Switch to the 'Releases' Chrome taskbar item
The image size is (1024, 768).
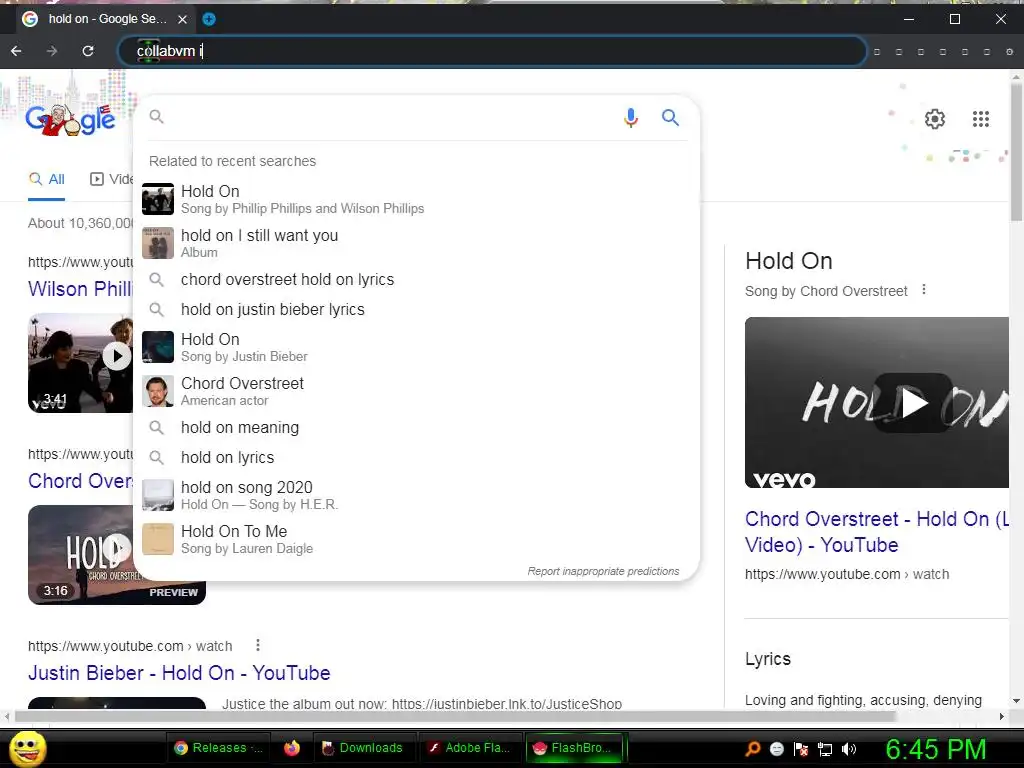click(217, 748)
